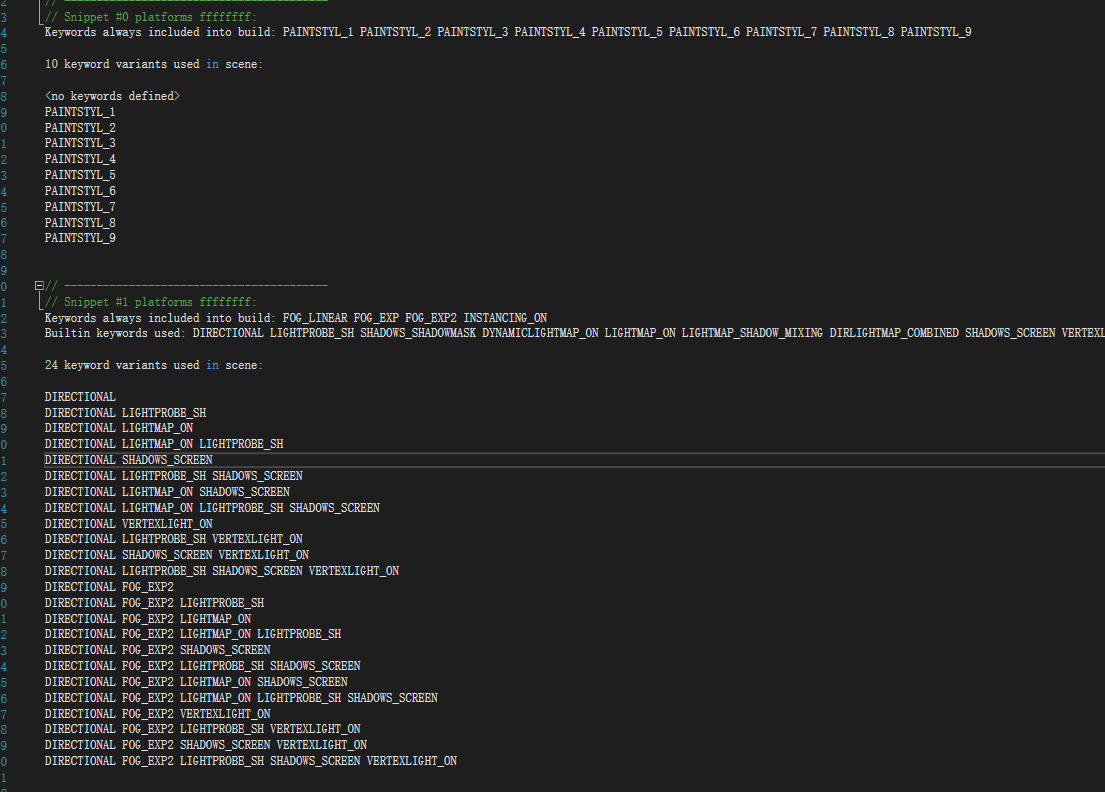Place cursor on the PAINTSTYL_9 keyword line

pyautogui.click(x=79, y=237)
